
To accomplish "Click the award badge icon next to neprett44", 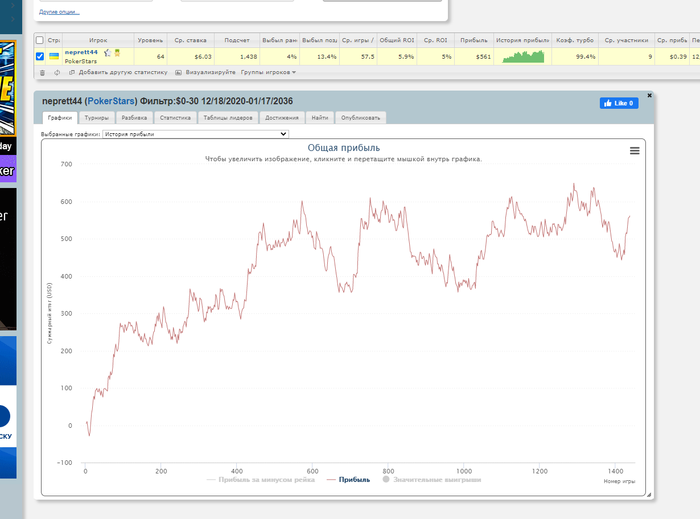I will tap(117, 53).
